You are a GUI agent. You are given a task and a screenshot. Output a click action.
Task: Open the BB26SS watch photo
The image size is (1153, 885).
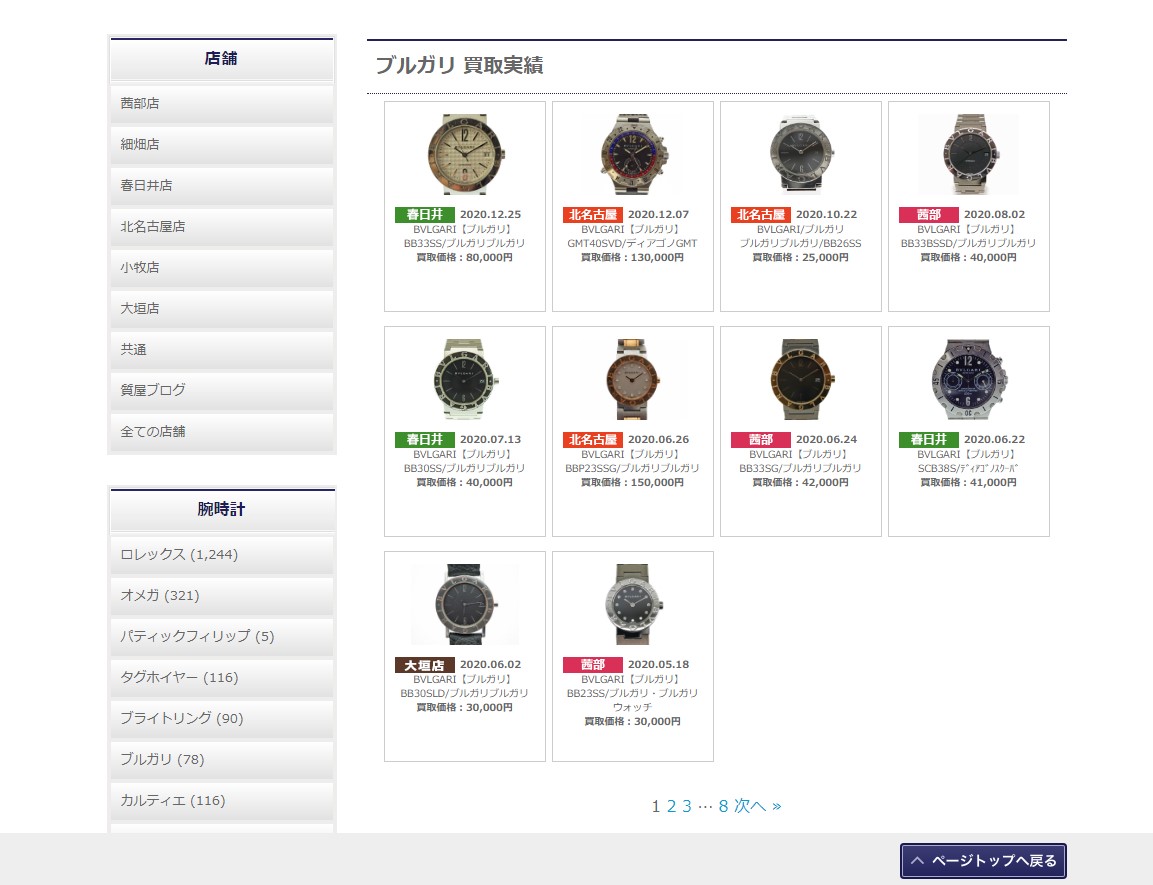800,154
